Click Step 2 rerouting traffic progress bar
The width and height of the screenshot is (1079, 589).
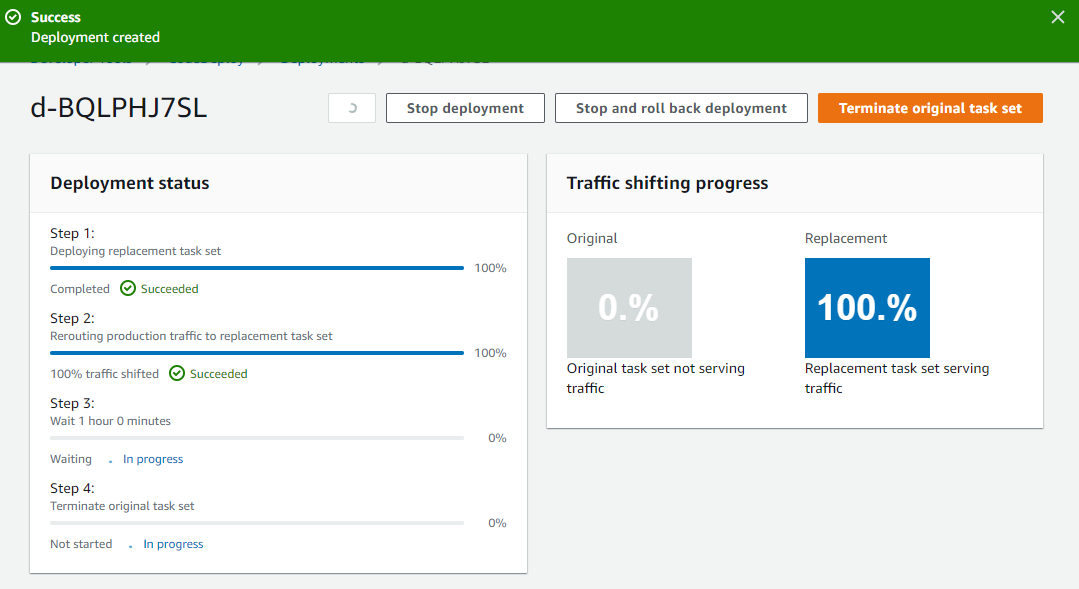click(x=257, y=353)
